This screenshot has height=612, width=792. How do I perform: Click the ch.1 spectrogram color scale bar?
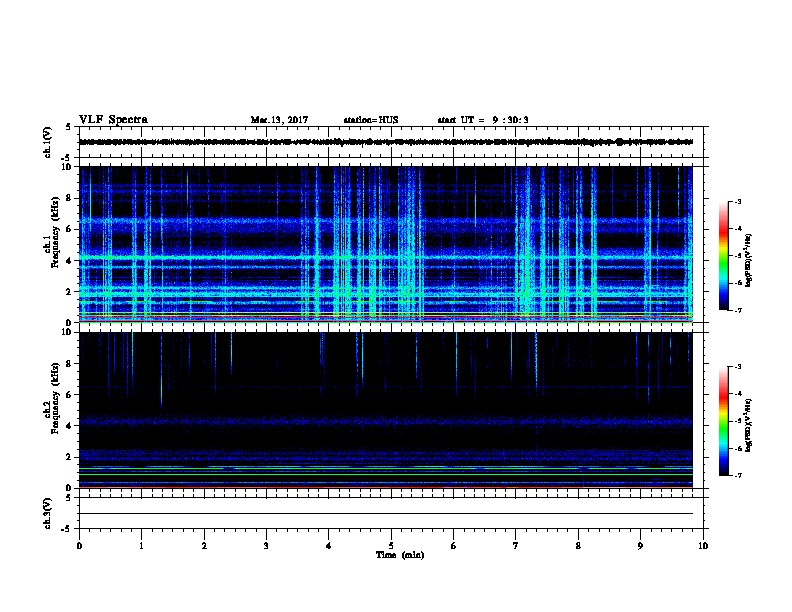click(x=724, y=256)
